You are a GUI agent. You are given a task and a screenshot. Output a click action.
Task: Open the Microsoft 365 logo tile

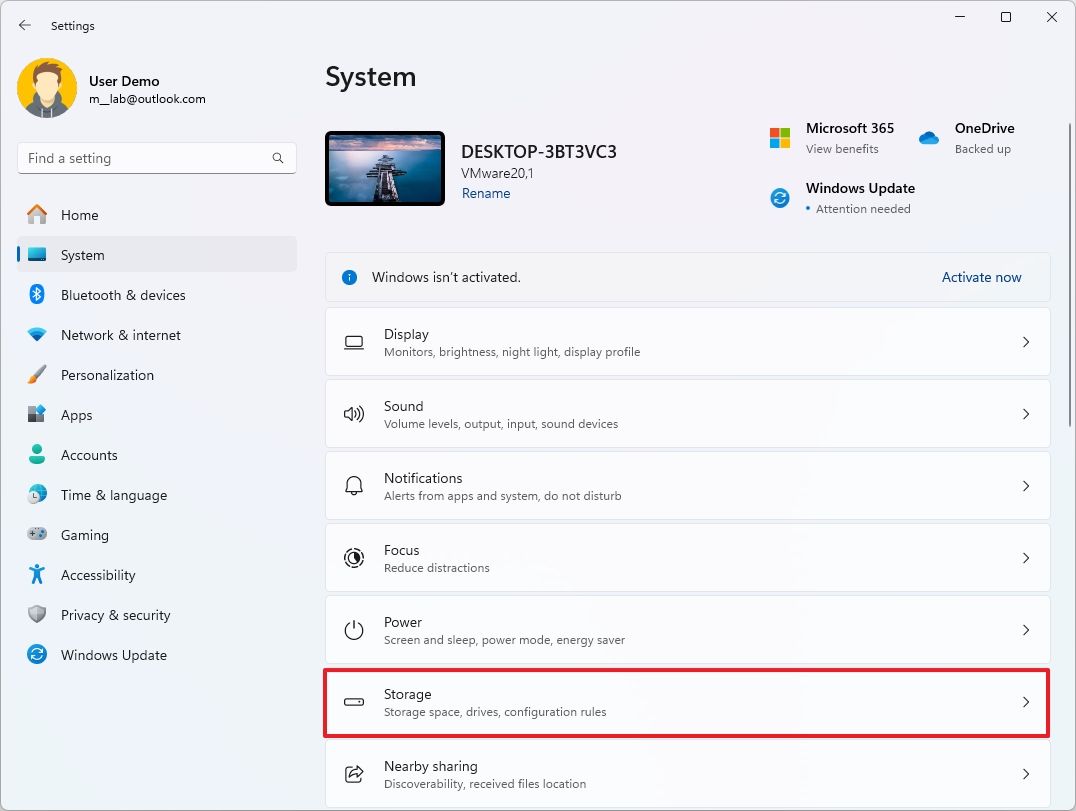click(x=780, y=138)
